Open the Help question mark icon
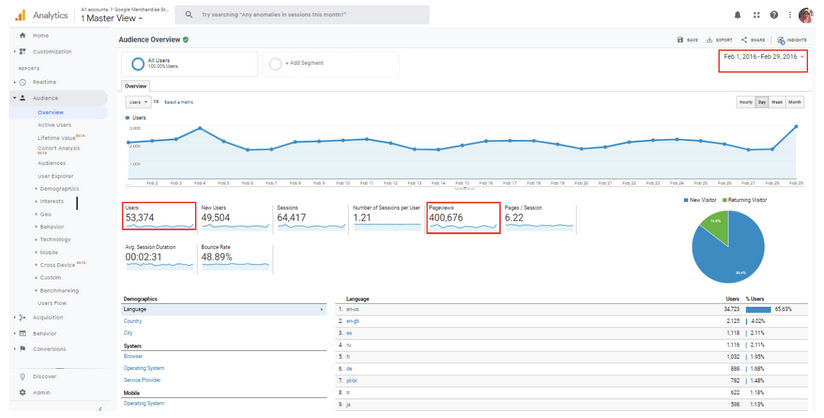Image resolution: width=824 pixels, height=418 pixels. click(773, 15)
